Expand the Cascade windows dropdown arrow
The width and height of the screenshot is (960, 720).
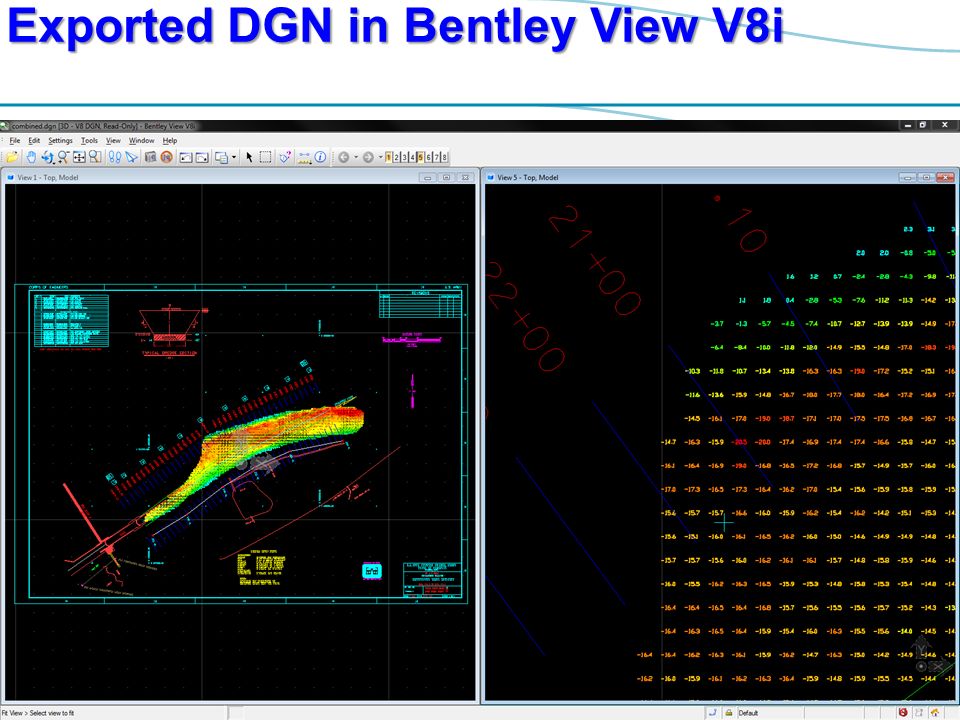234,157
